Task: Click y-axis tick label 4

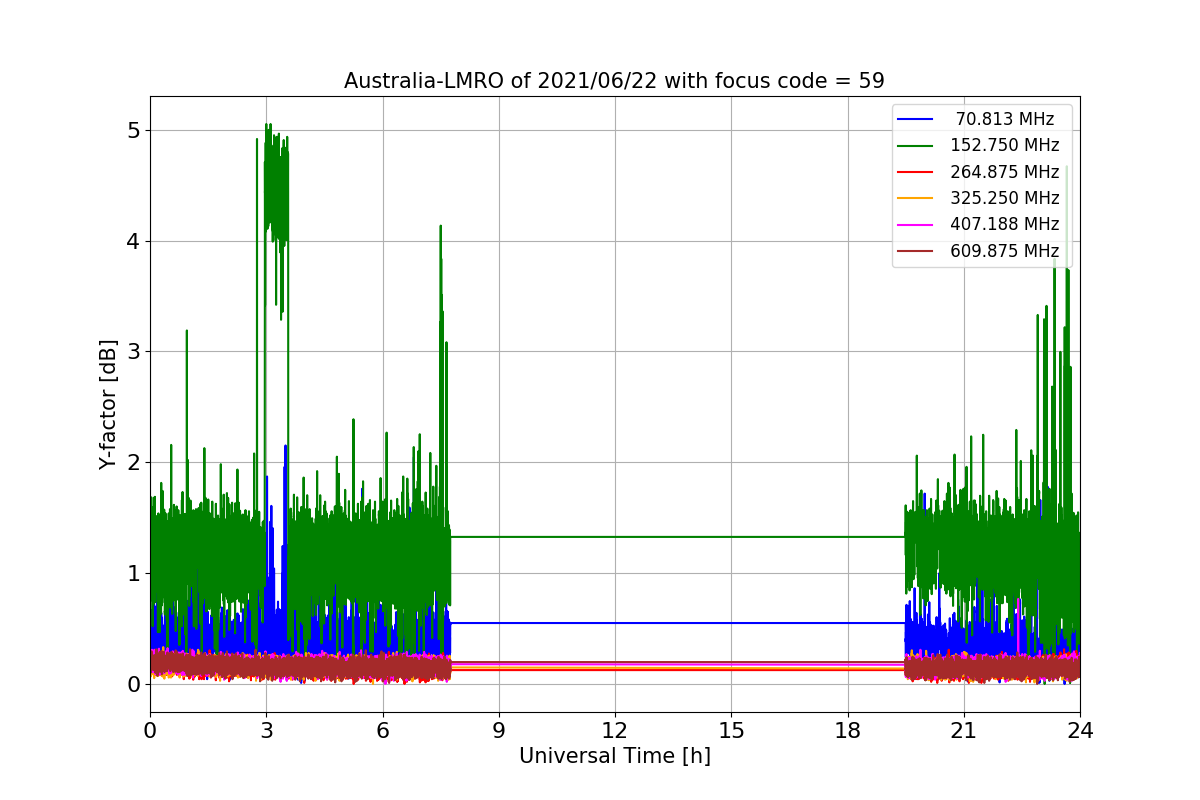Action: pos(133,241)
